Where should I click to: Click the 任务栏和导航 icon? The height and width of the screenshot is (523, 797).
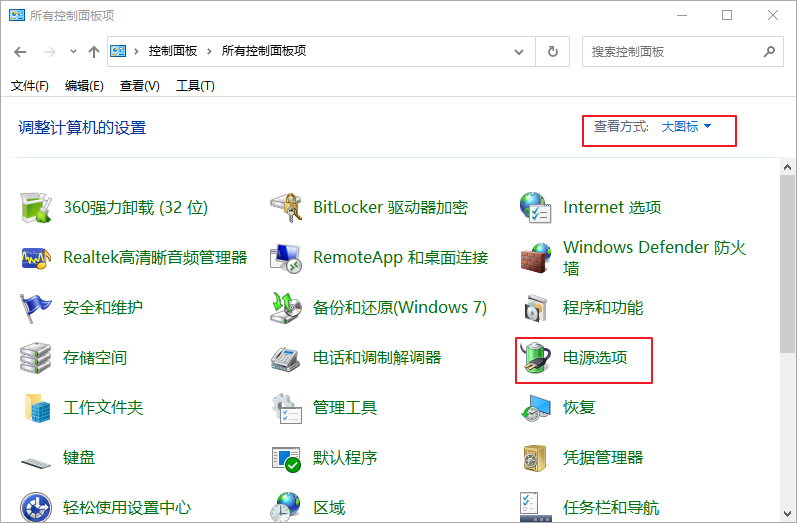coord(536,507)
